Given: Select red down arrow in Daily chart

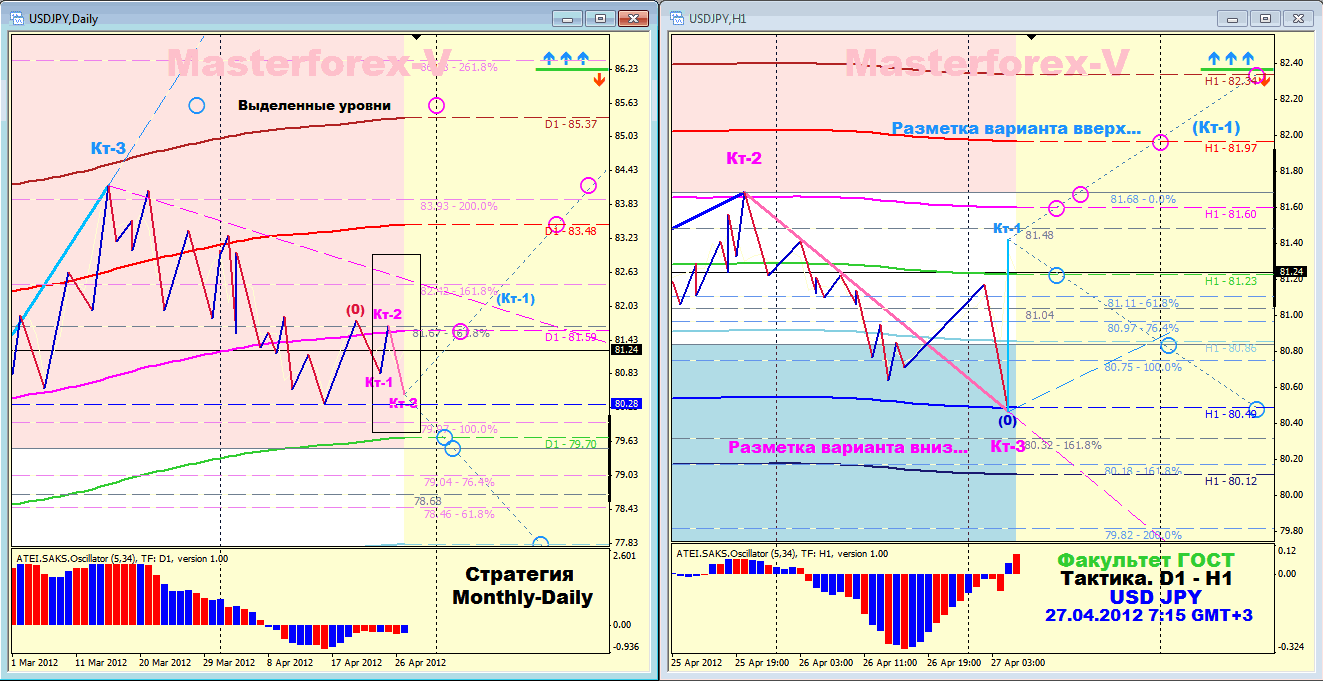Looking at the screenshot, I should [x=598, y=80].
